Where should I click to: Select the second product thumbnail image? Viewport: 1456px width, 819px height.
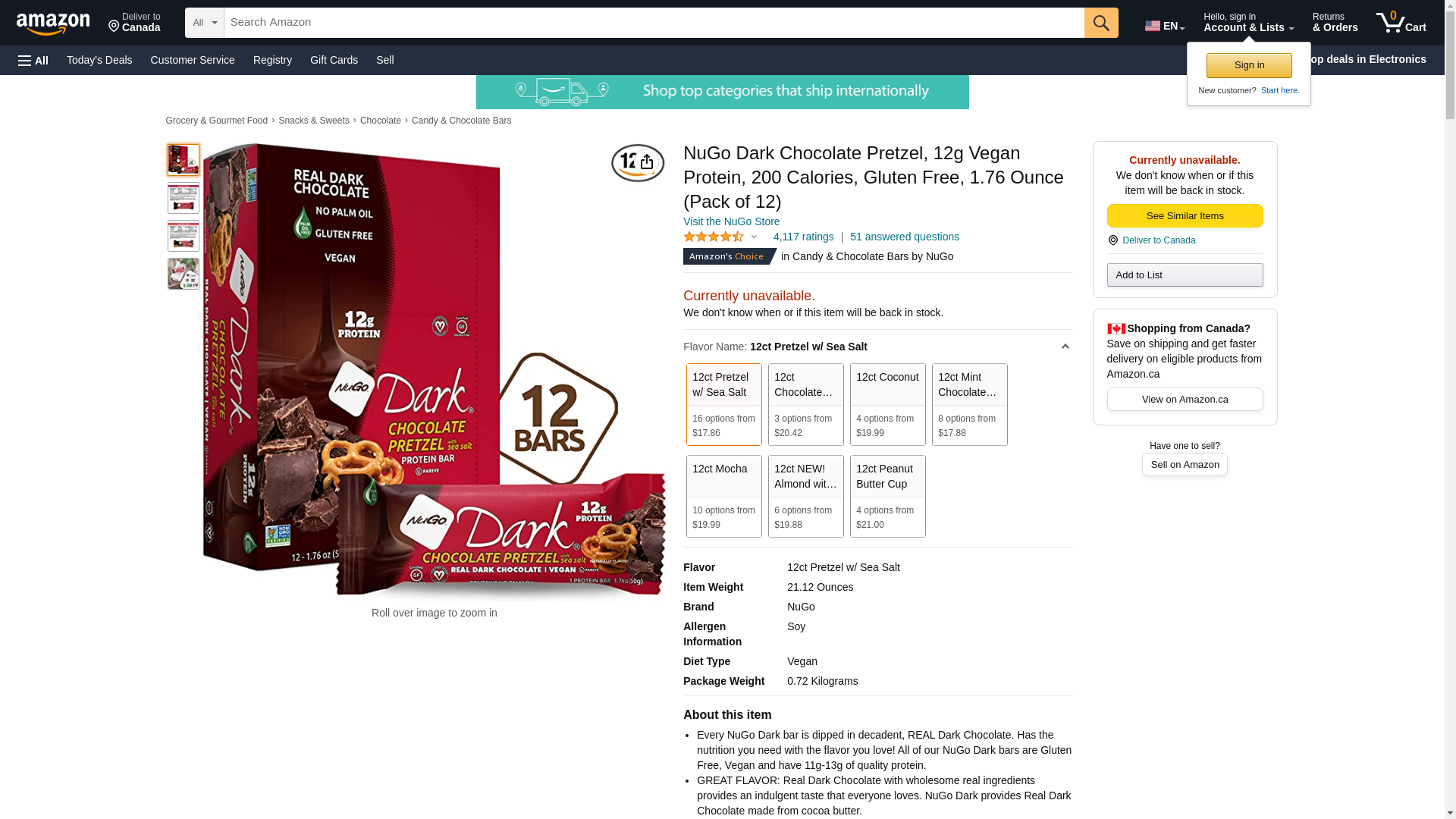184,198
